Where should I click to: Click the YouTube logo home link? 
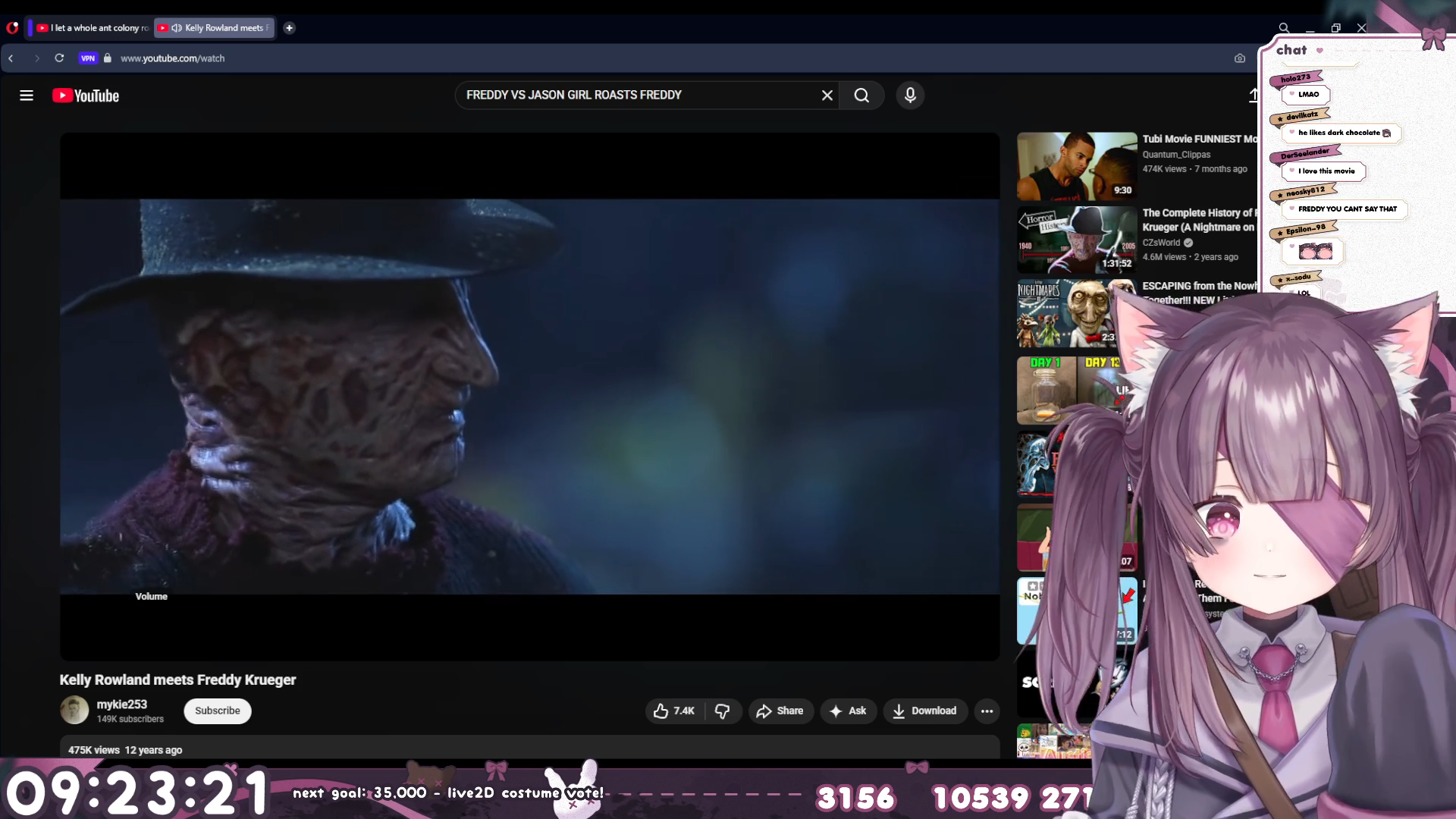tap(86, 96)
